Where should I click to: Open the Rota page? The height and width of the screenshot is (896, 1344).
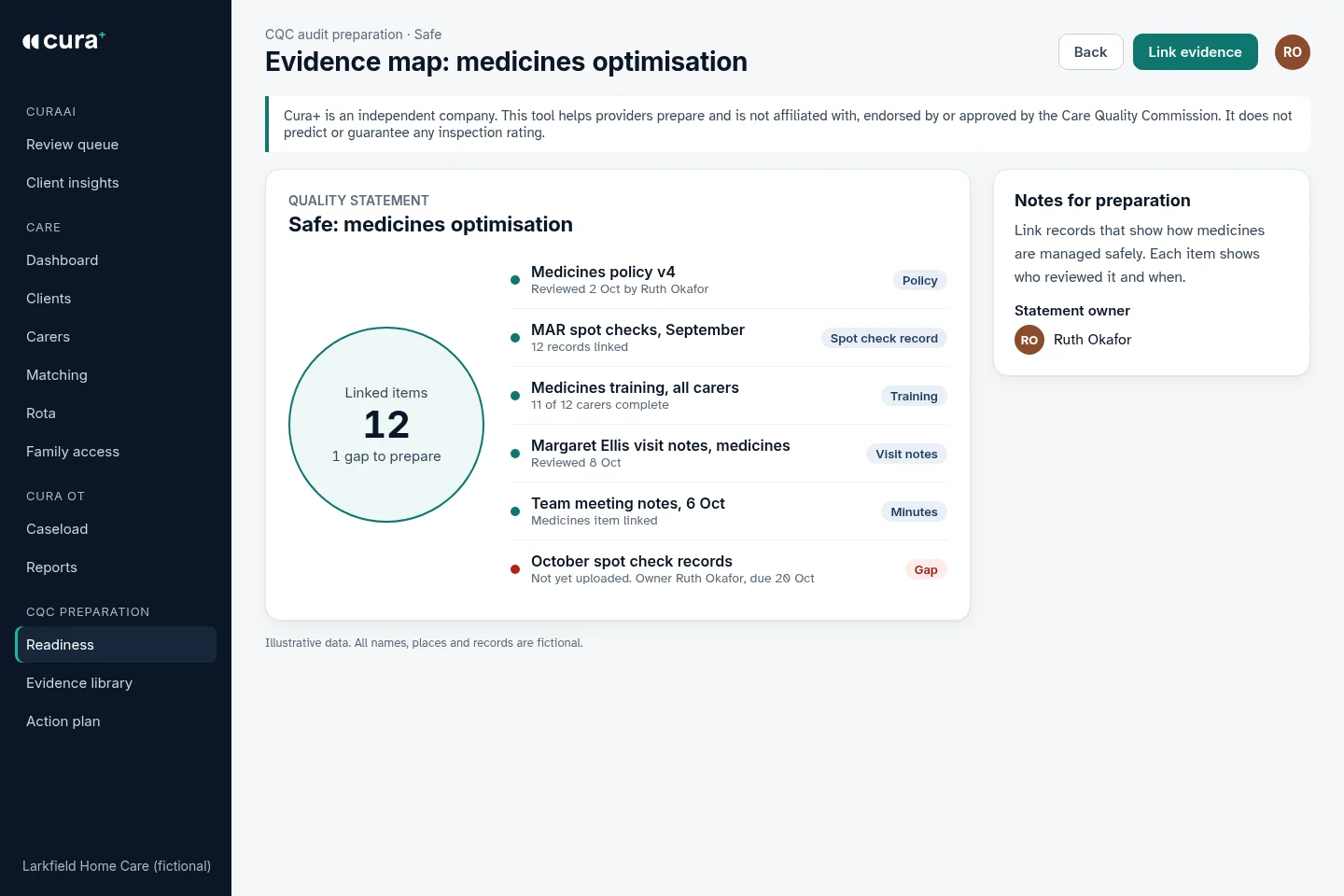click(x=116, y=413)
